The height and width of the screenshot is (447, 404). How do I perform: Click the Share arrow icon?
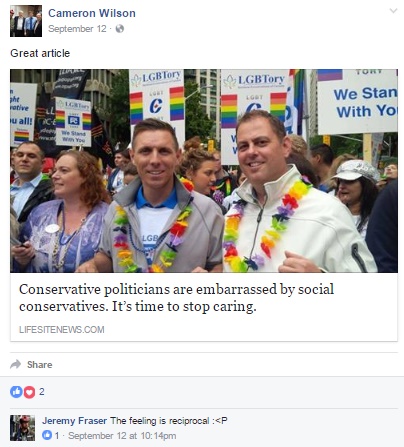coord(16,364)
